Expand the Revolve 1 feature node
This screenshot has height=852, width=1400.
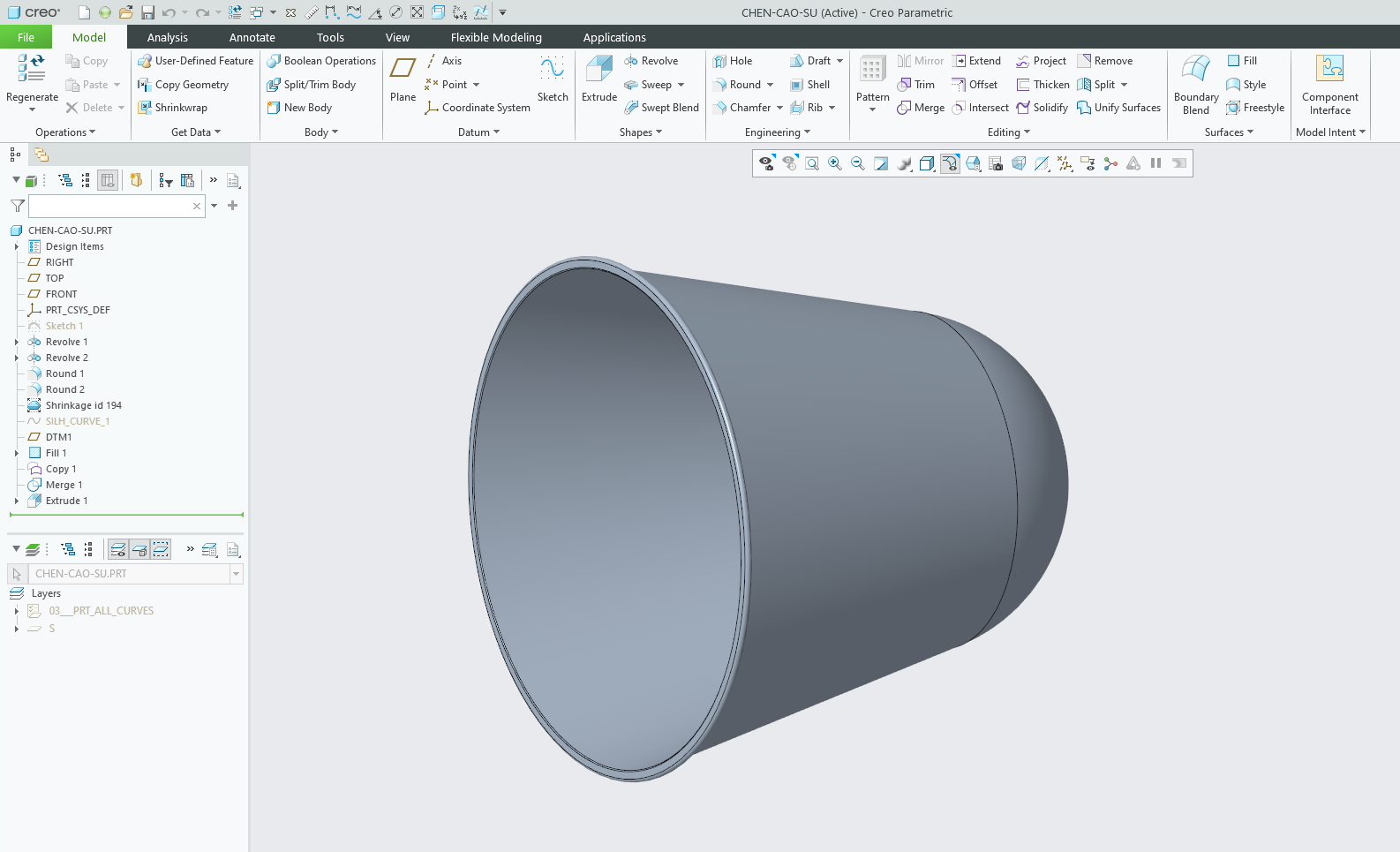tap(17, 342)
